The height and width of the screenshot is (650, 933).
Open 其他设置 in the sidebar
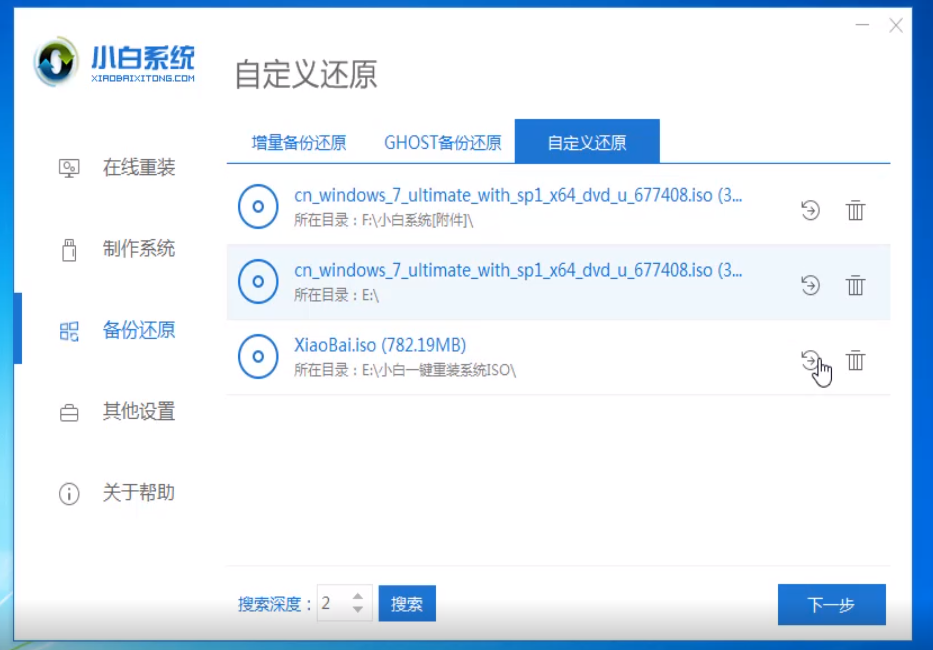coord(138,411)
